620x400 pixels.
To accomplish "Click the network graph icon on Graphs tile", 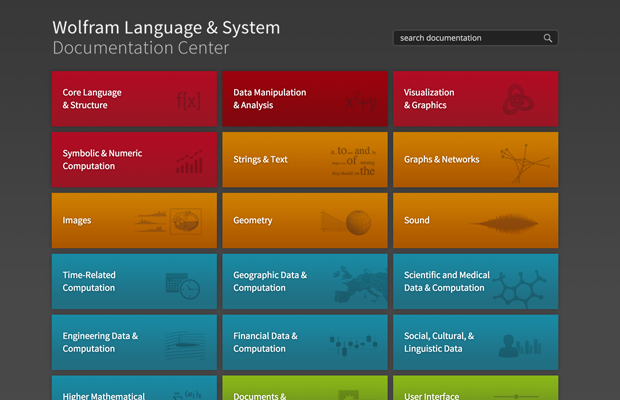I will tap(525, 163).
